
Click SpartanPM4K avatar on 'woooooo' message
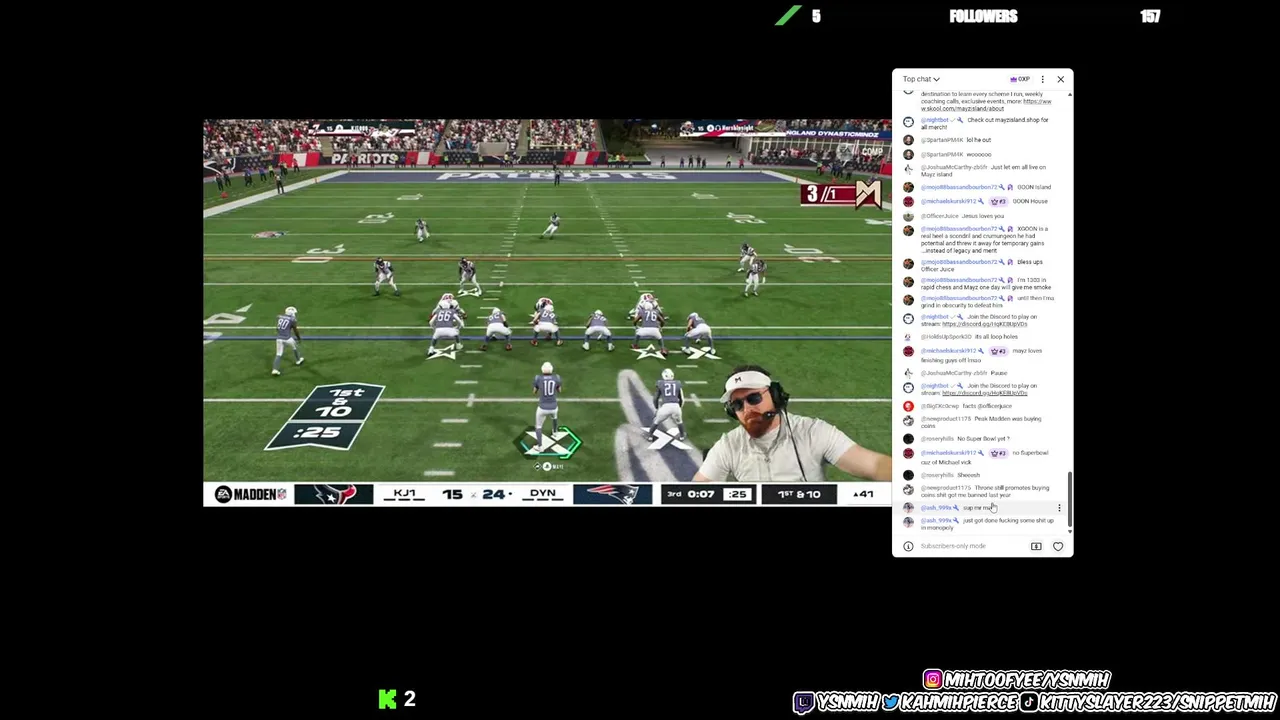point(908,154)
